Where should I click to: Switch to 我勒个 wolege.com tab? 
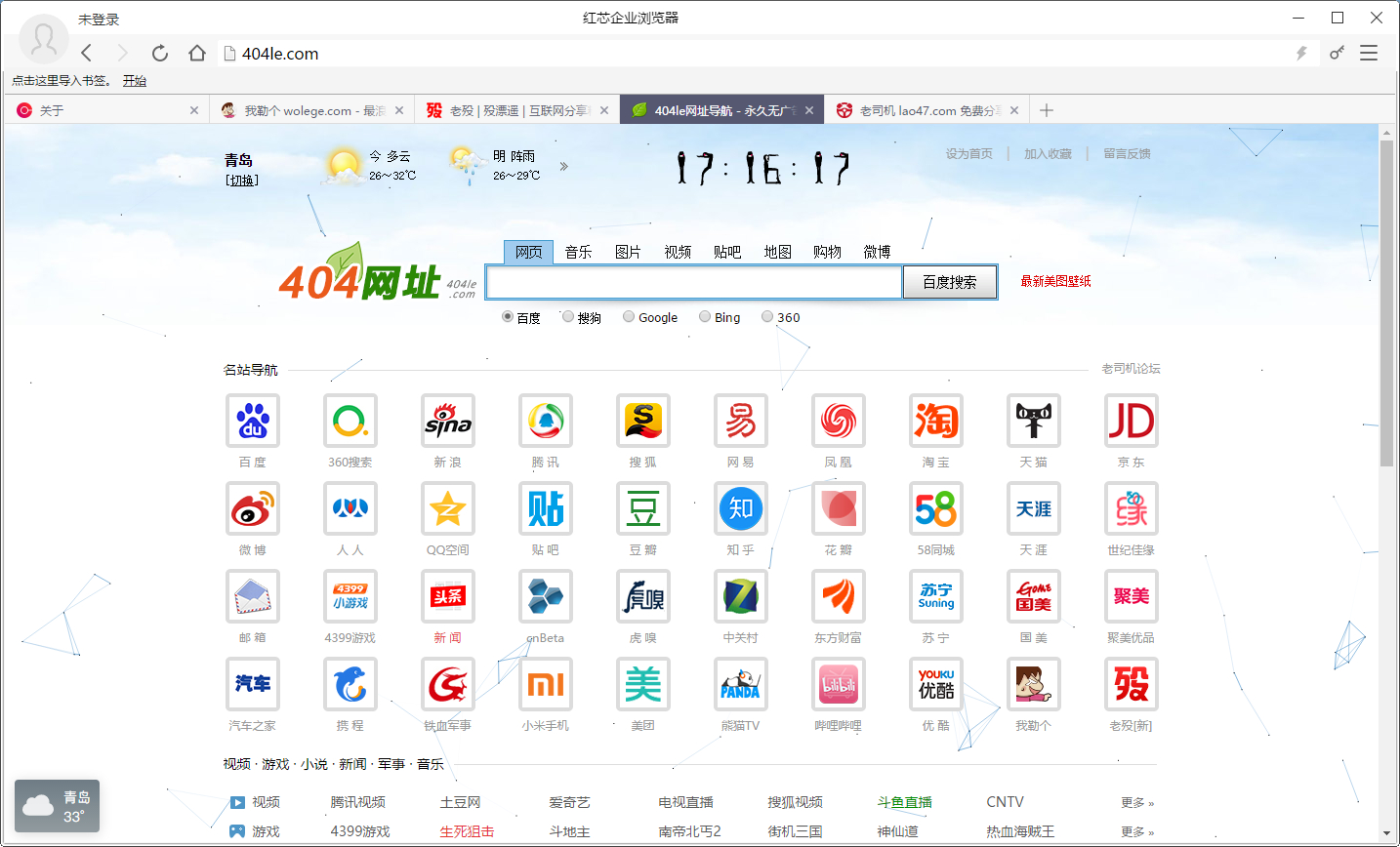310,110
